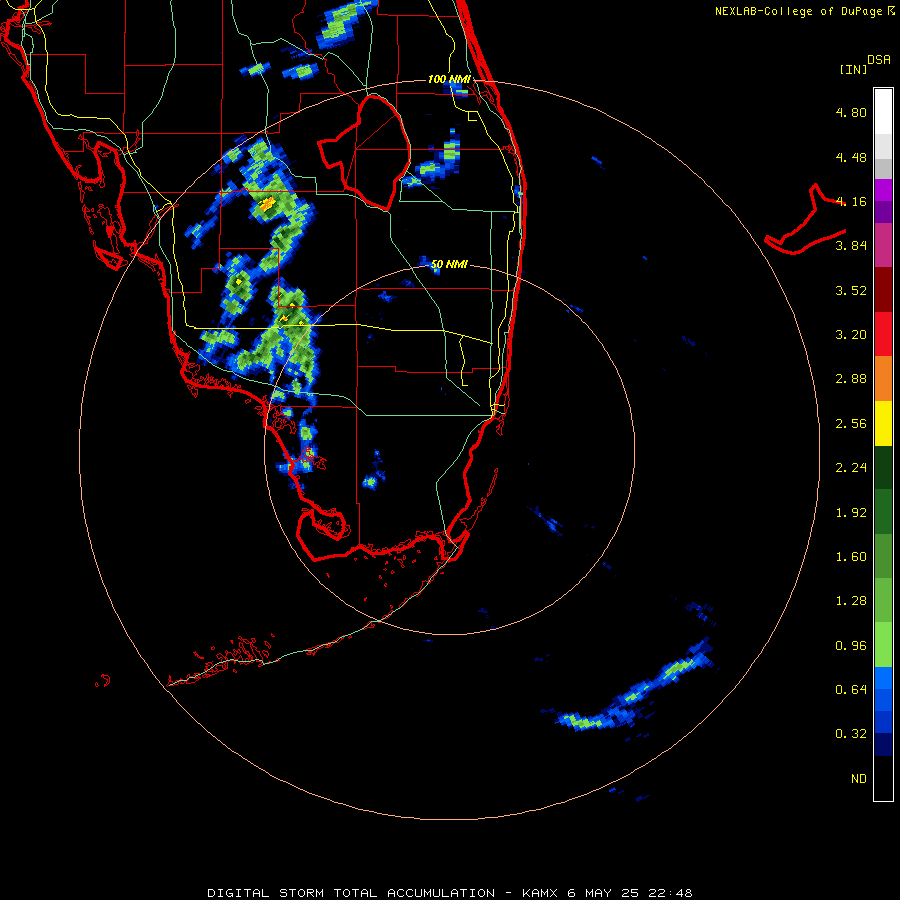
Task: Click the [IN] units label
Action: [x=853, y=69]
